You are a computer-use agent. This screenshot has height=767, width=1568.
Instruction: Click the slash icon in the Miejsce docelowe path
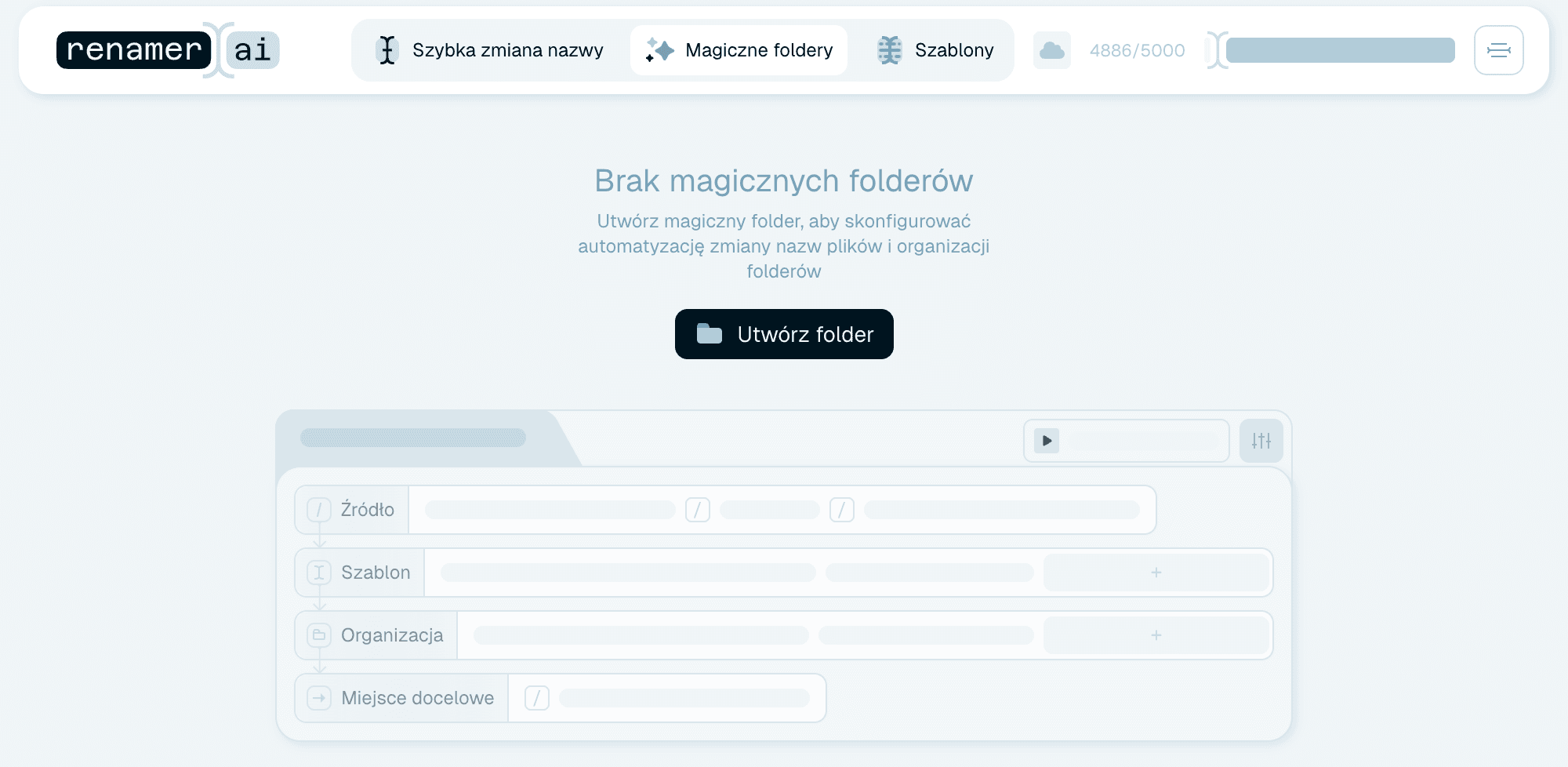click(537, 698)
